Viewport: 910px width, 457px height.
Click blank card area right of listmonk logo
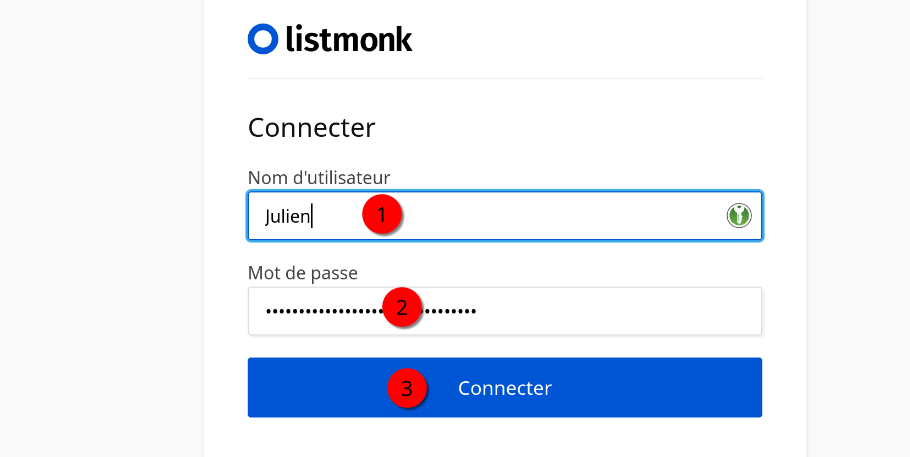coord(600,39)
